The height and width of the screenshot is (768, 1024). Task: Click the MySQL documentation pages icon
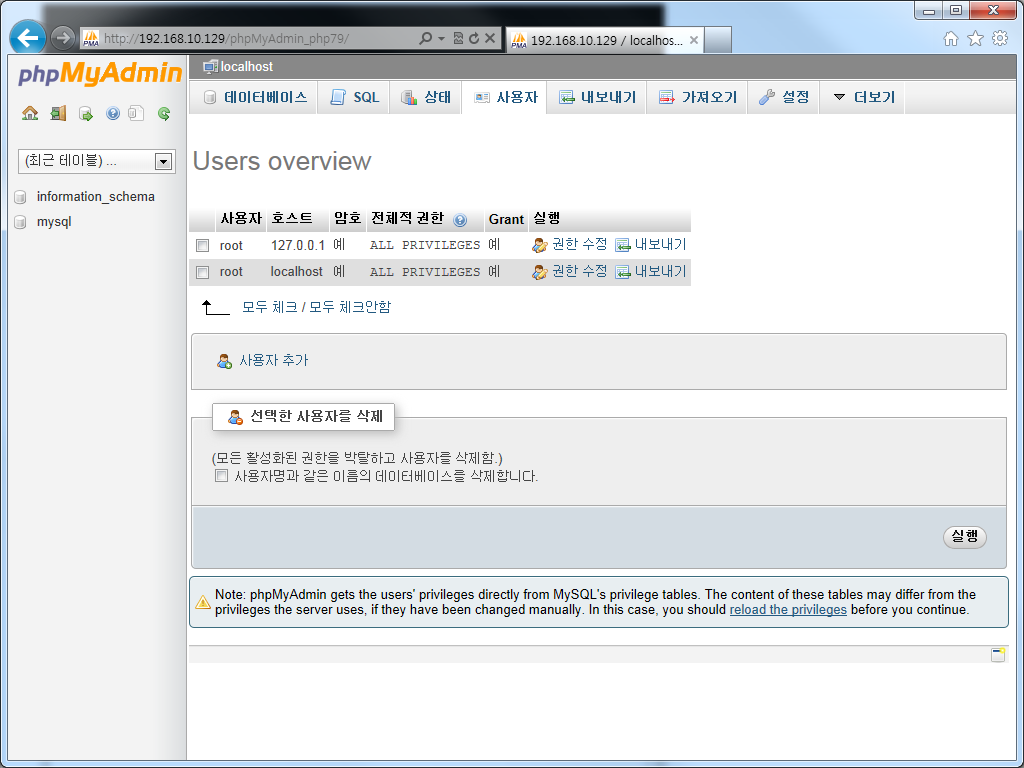click(x=136, y=114)
